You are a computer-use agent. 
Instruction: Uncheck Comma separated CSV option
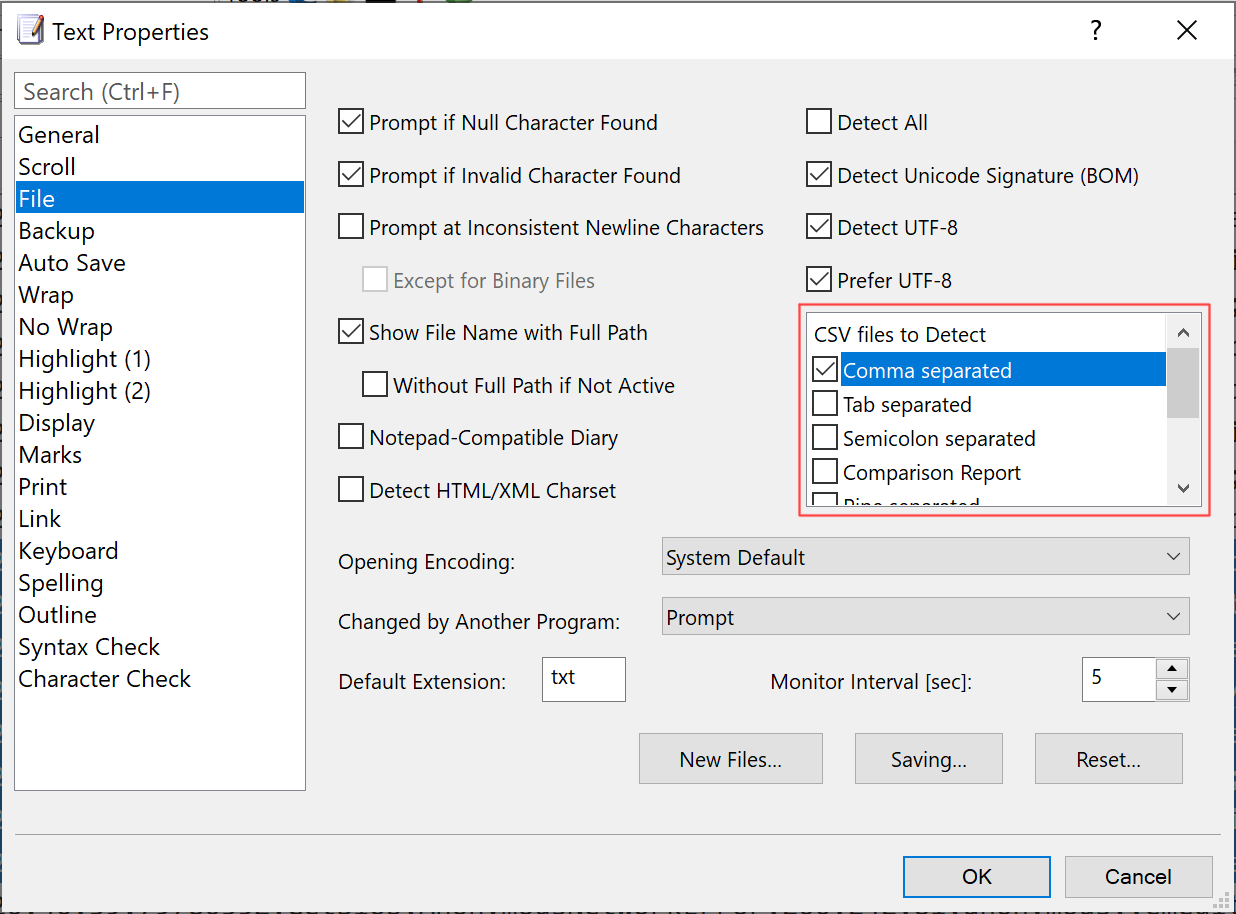click(825, 370)
